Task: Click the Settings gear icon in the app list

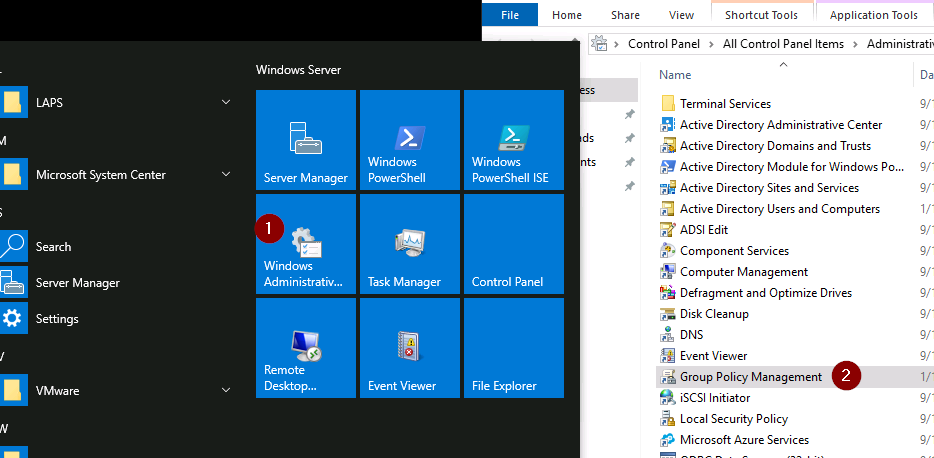Action: [13, 319]
